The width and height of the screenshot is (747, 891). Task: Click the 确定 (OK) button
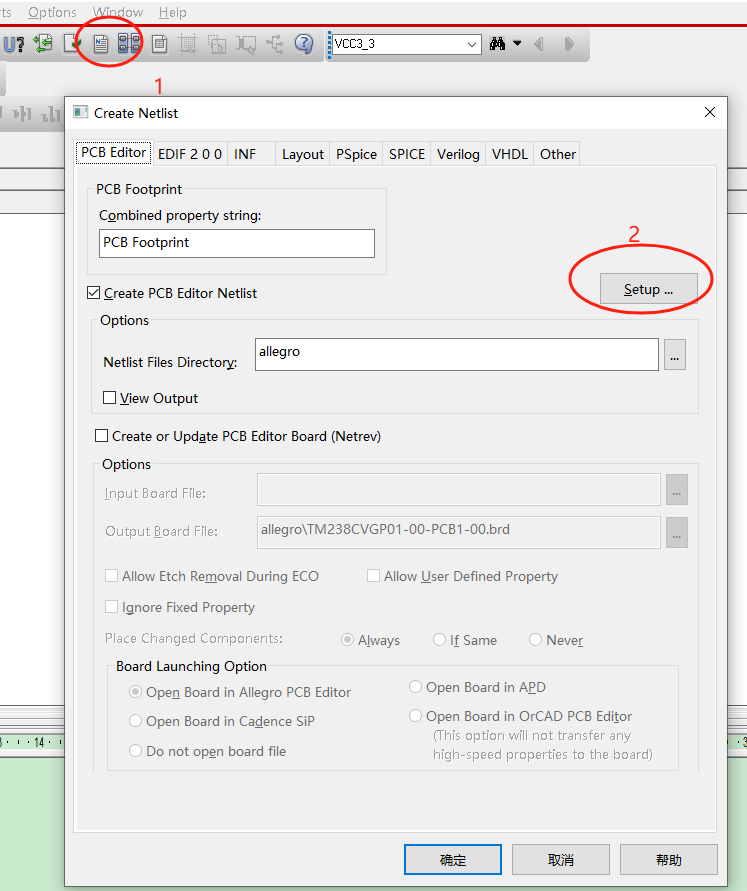click(x=453, y=859)
